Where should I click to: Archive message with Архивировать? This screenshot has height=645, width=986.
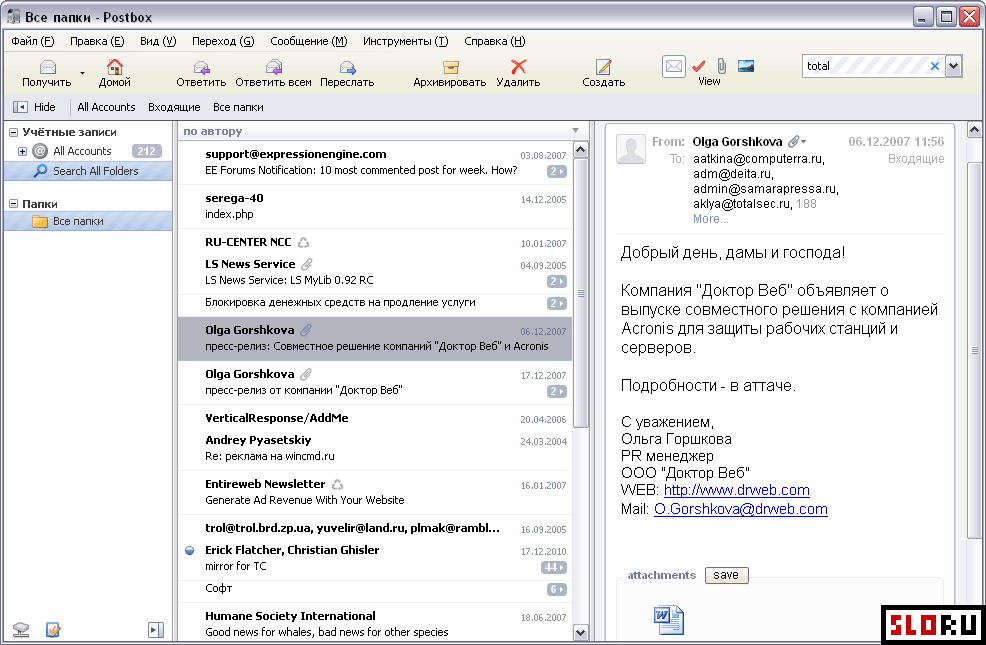450,73
